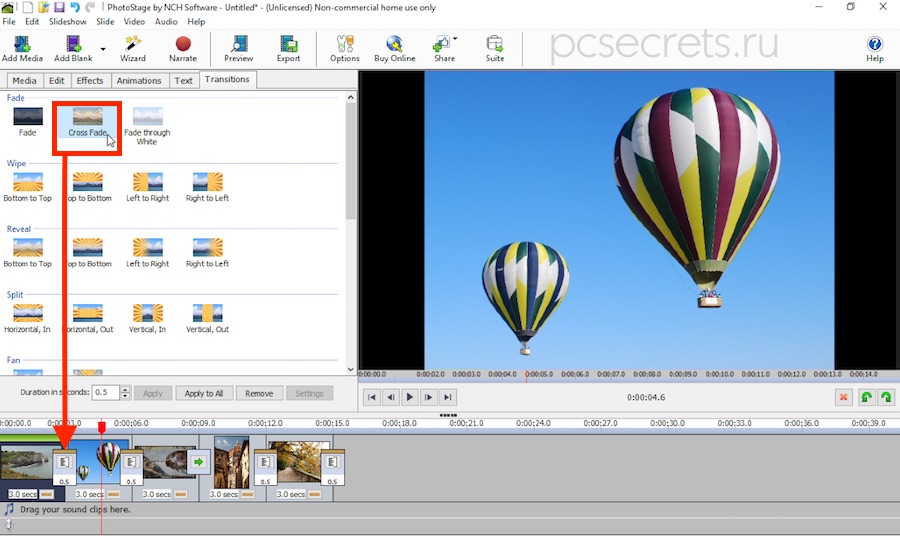900x536 pixels.
Task: Switch to the Effects tab
Action: 90,80
